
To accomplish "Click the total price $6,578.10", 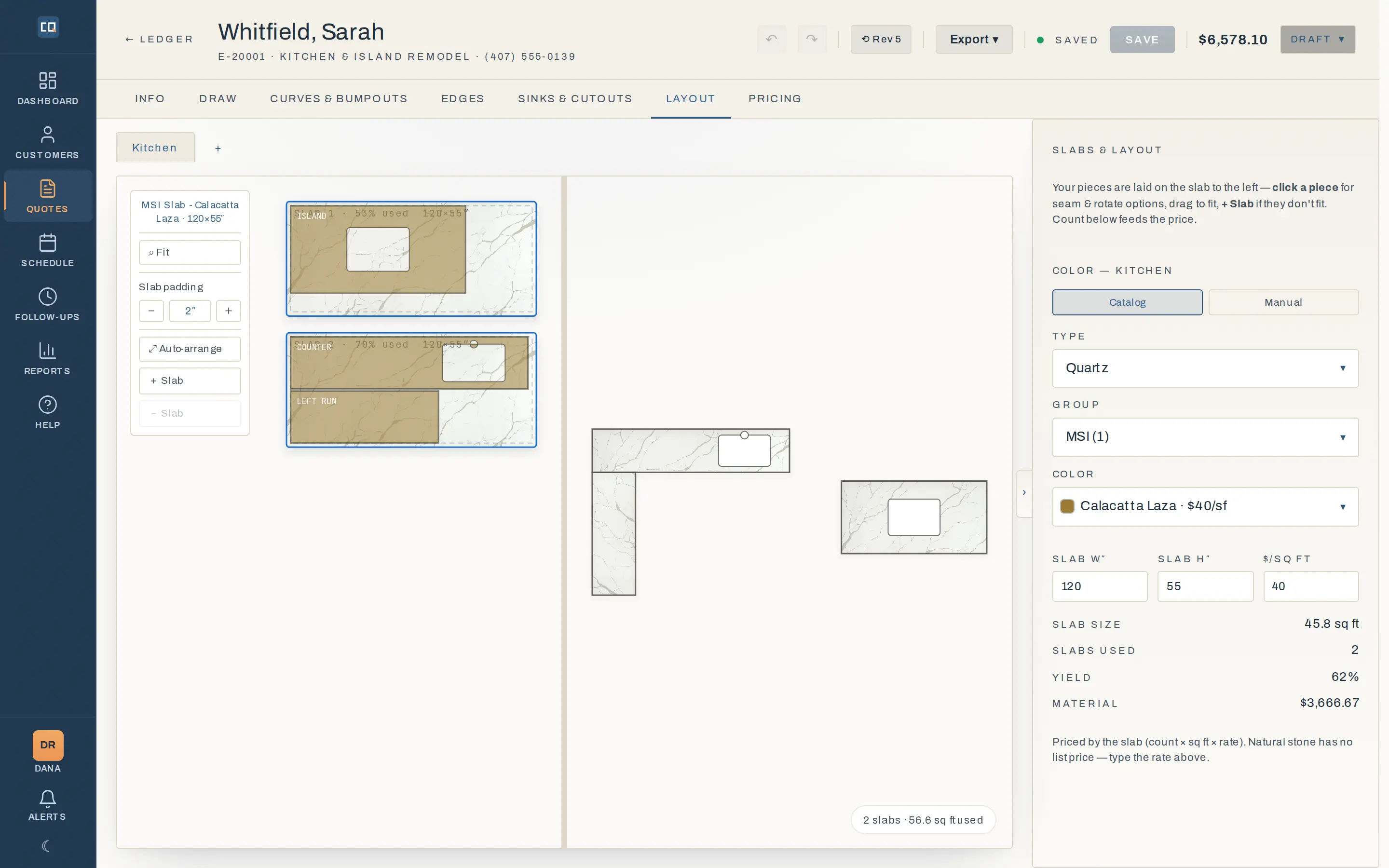I will click(1232, 40).
